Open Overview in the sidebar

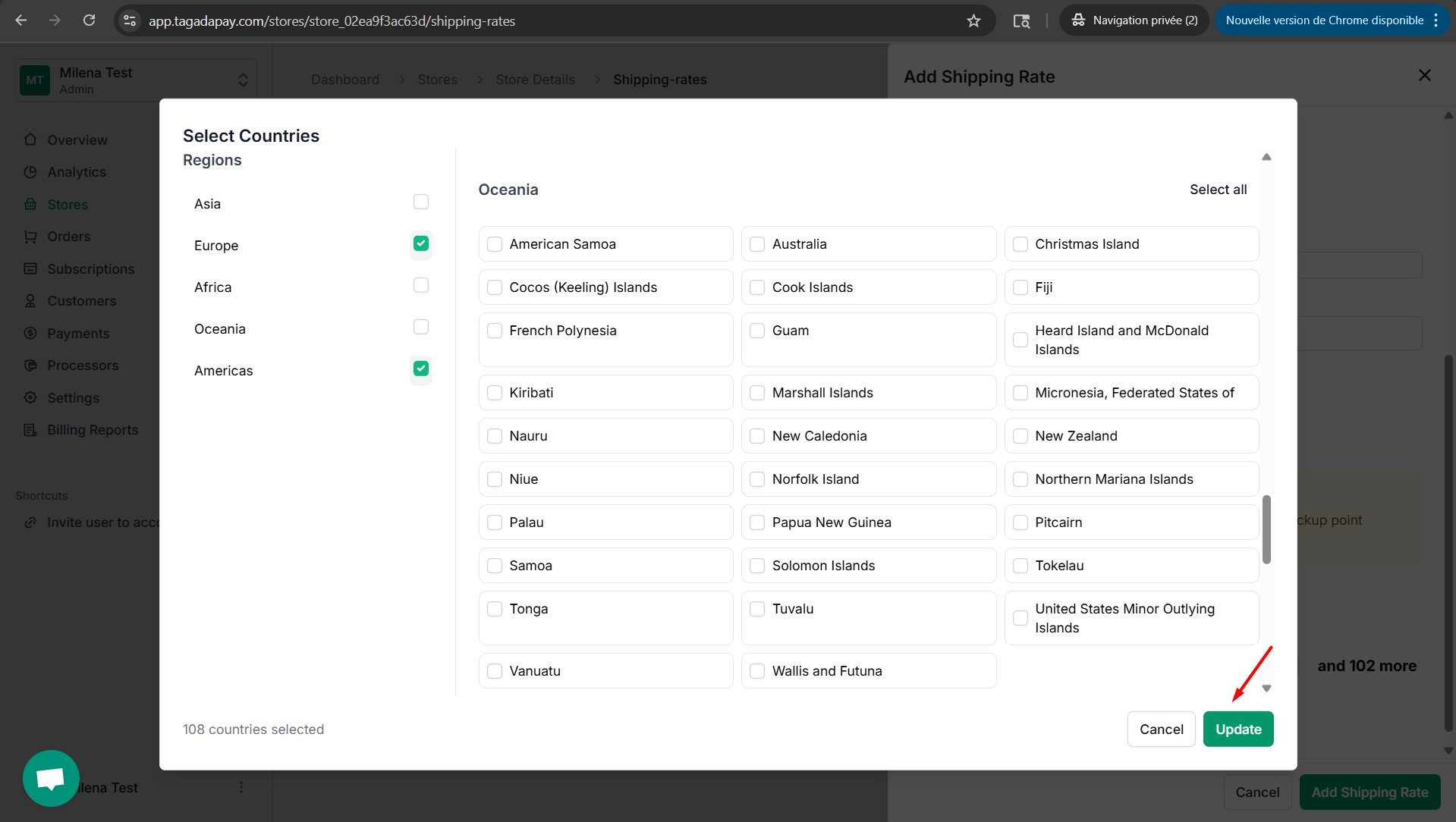[77, 140]
